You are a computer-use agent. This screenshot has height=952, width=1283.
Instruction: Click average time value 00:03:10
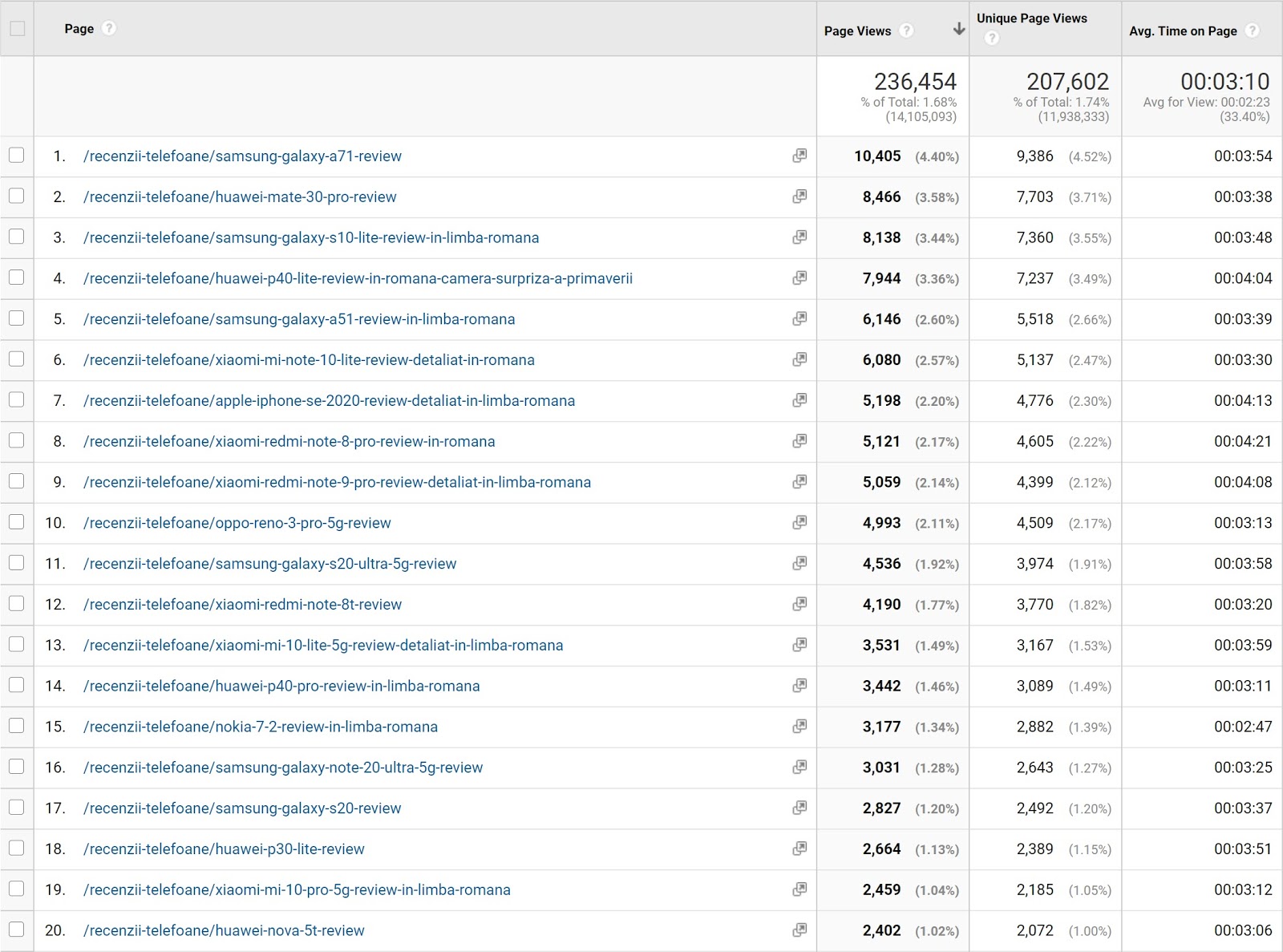point(1224,82)
